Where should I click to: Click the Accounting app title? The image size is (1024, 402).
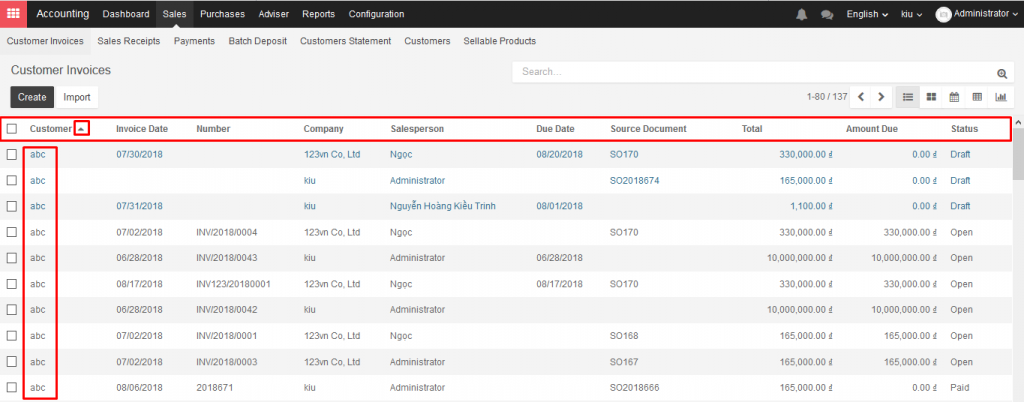pyautogui.click(x=63, y=14)
